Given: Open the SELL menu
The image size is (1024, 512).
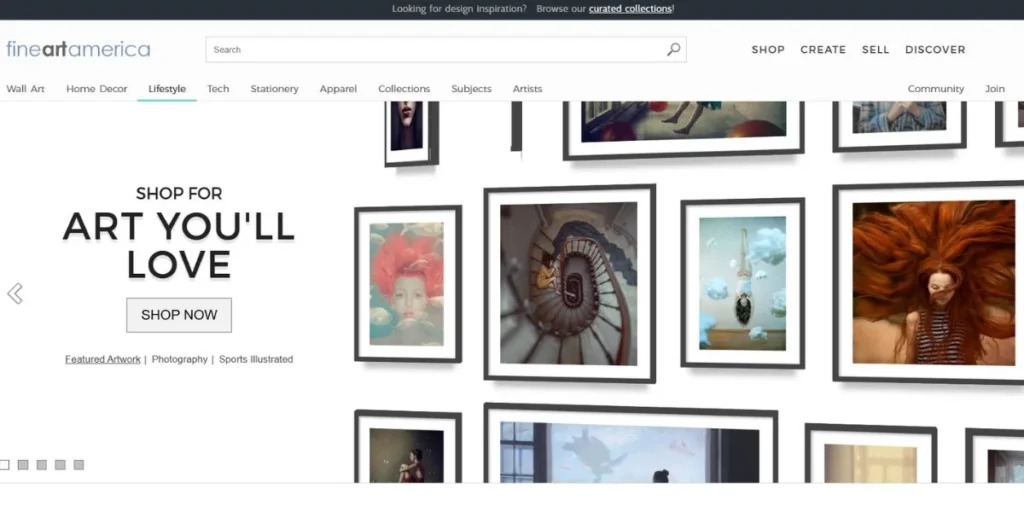Looking at the screenshot, I should tap(875, 50).
